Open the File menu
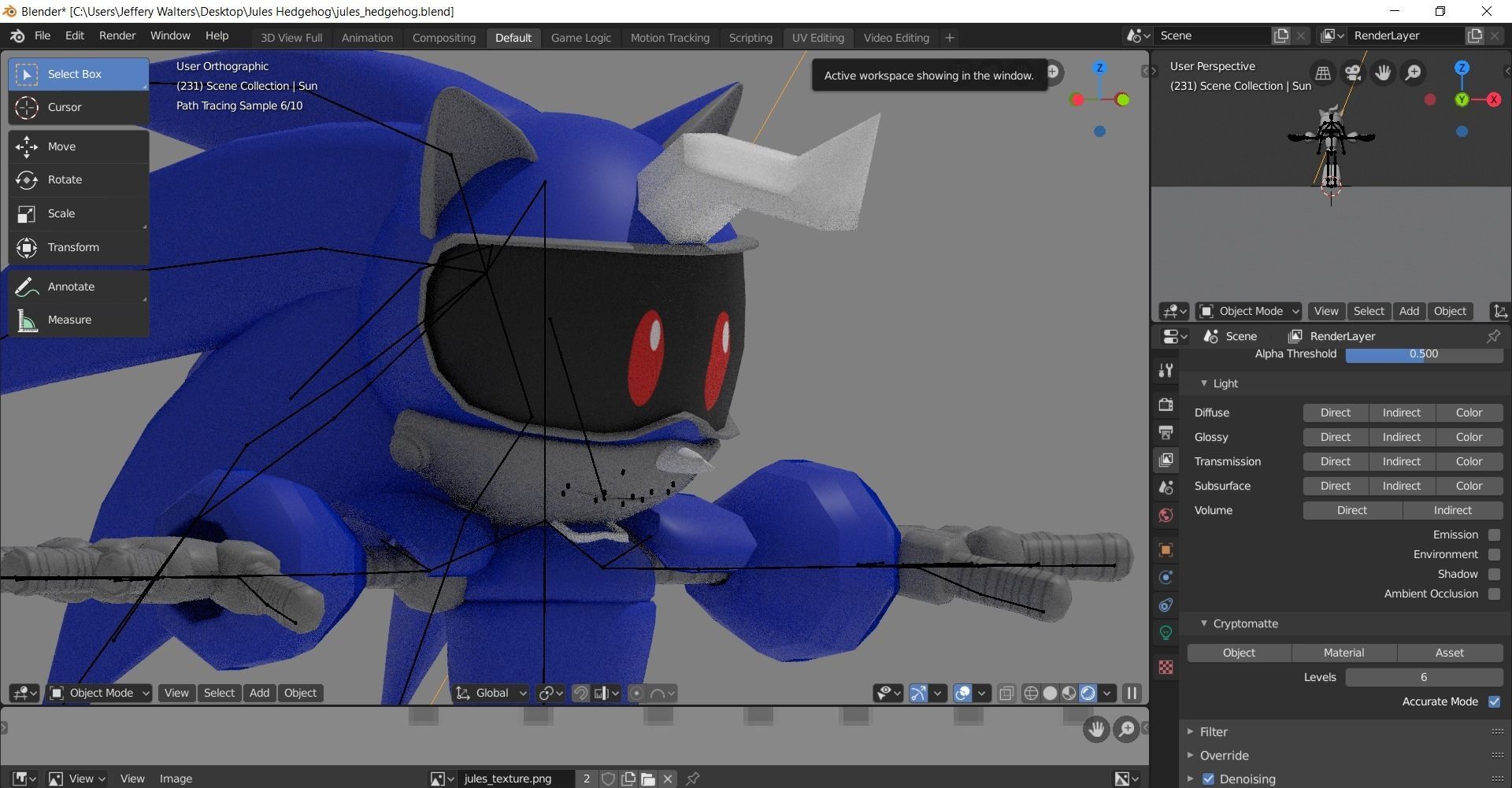1512x788 pixels. pyautogui.click(x=43, y=35)
